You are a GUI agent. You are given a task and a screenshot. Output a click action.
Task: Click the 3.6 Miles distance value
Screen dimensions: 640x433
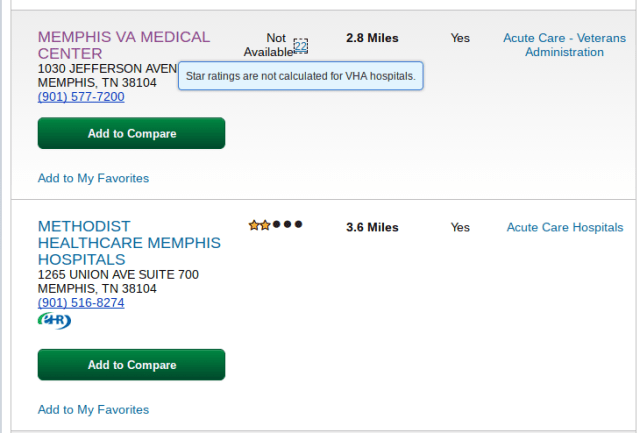click(372, 227)
